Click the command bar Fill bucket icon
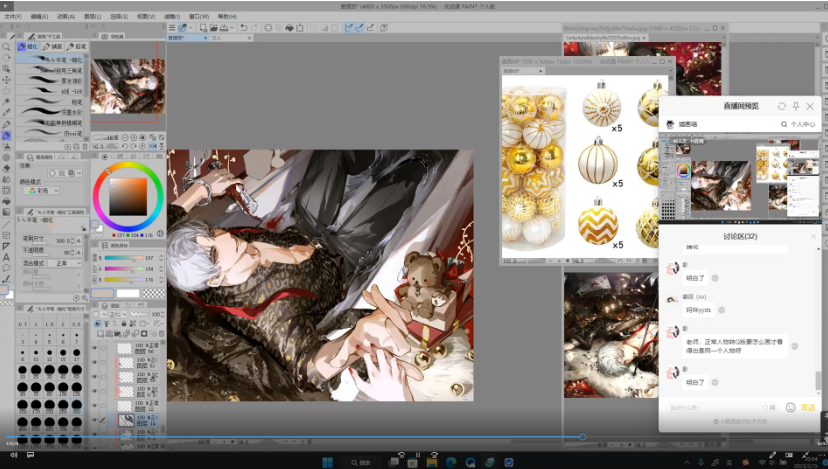This screenshot has width=828, height=469. coord(289,27)
